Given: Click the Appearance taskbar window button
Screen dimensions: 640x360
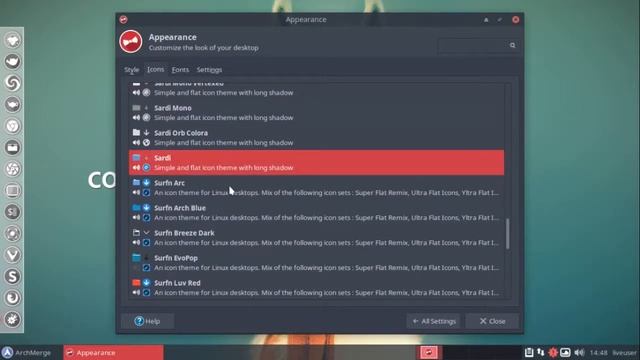Looking at the screenshot, I should pyautogui.click(x=113, y=353).
